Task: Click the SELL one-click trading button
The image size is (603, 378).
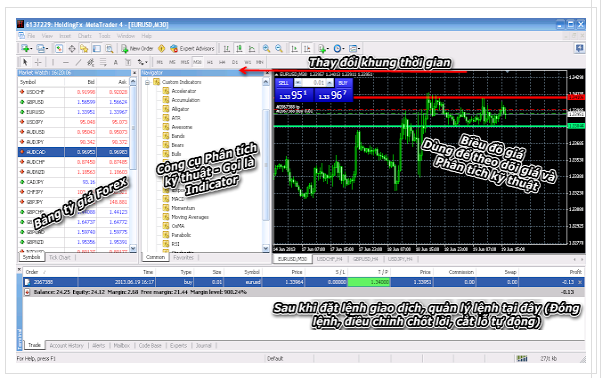Action: [283, 83]
